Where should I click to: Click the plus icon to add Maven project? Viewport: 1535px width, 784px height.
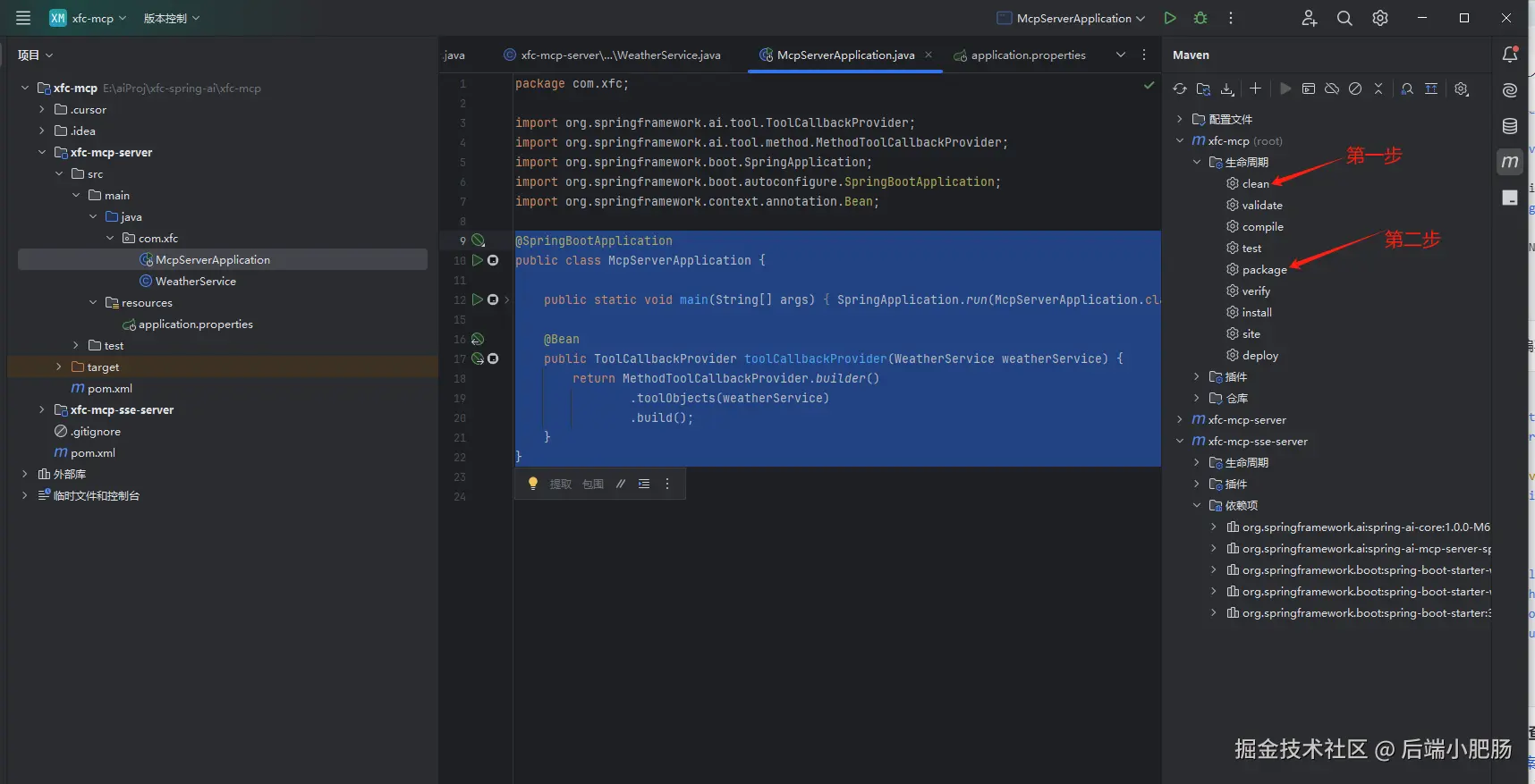(x=1255, y=89)
